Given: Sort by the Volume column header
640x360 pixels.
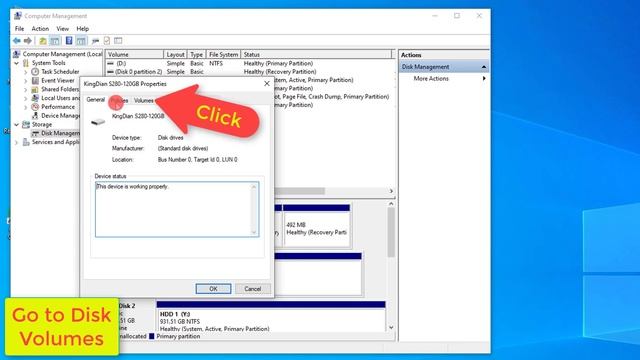Looking at the screenshot, I should click(x=135, y=54).
